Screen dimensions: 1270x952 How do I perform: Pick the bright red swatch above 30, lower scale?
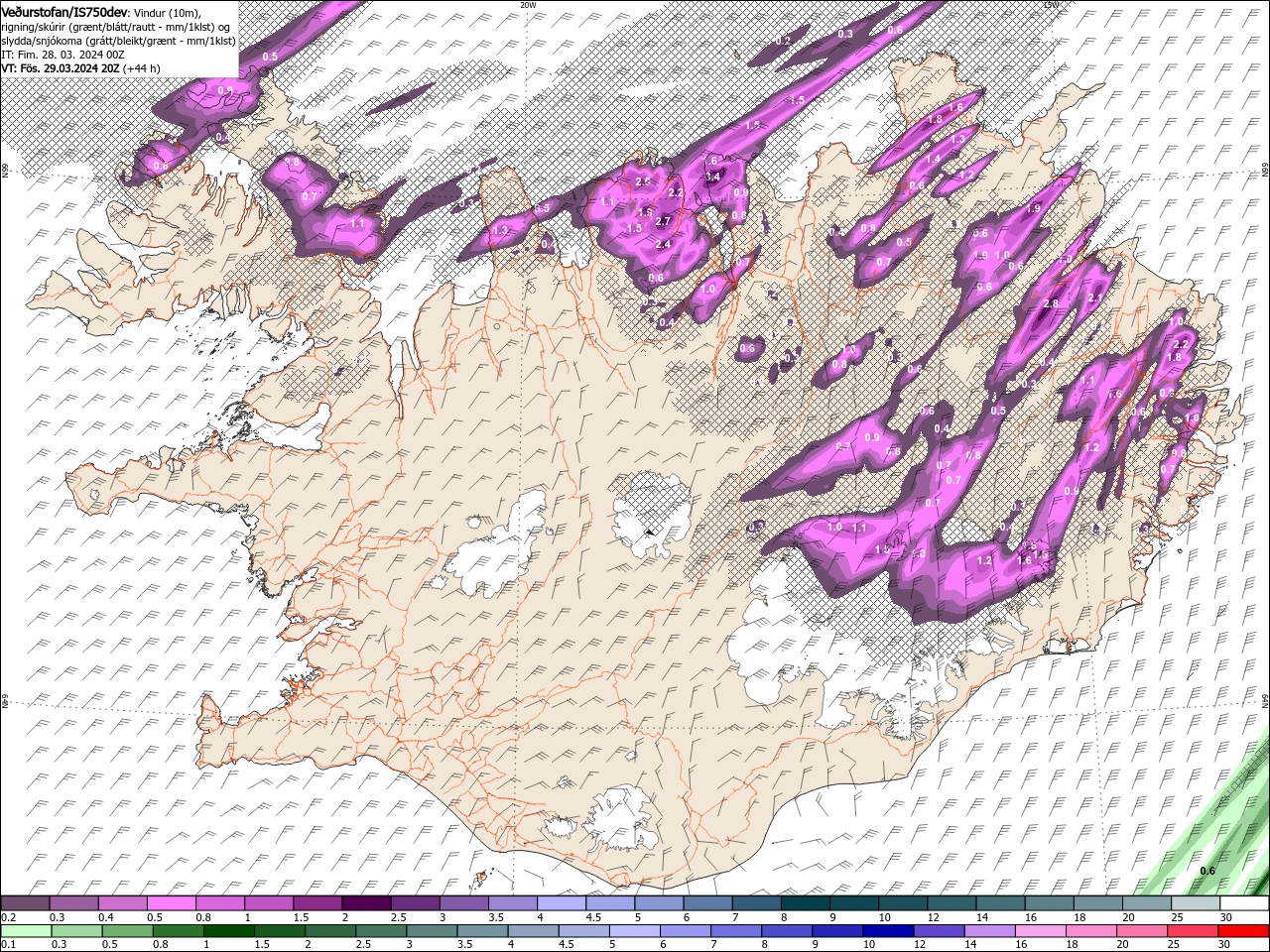coord(1242,930)
